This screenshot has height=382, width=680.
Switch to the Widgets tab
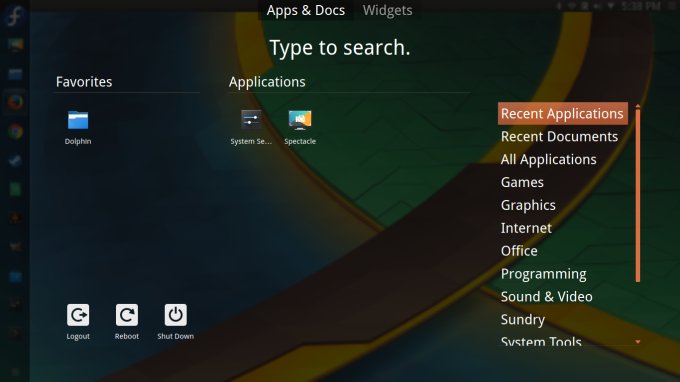coord(387,10)
